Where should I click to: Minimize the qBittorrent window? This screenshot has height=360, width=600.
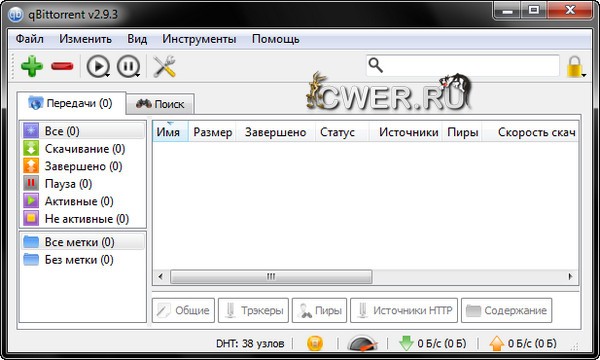(x=508, y=10)
